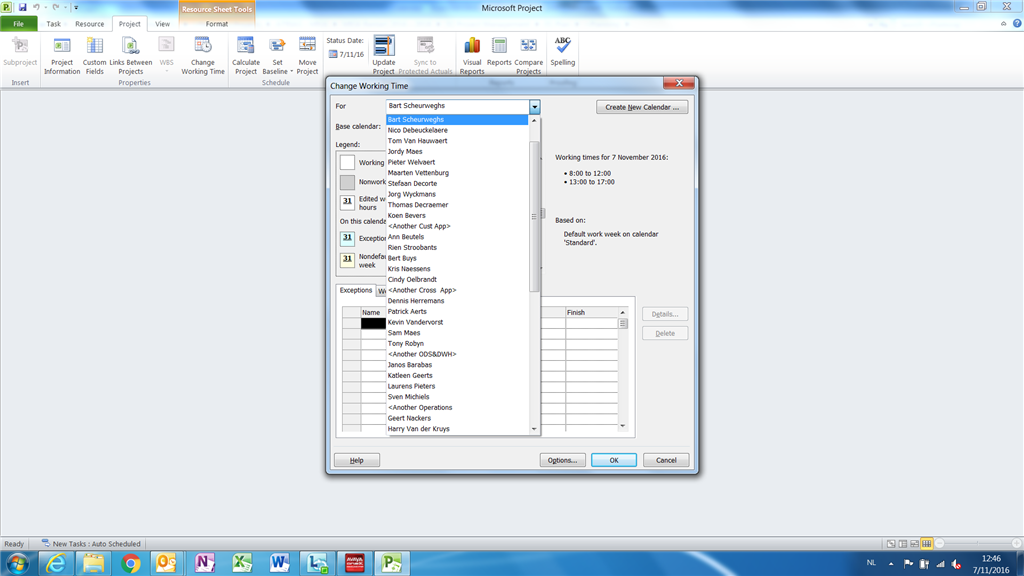Switch to Task ribbon tab

pos(54,24)
